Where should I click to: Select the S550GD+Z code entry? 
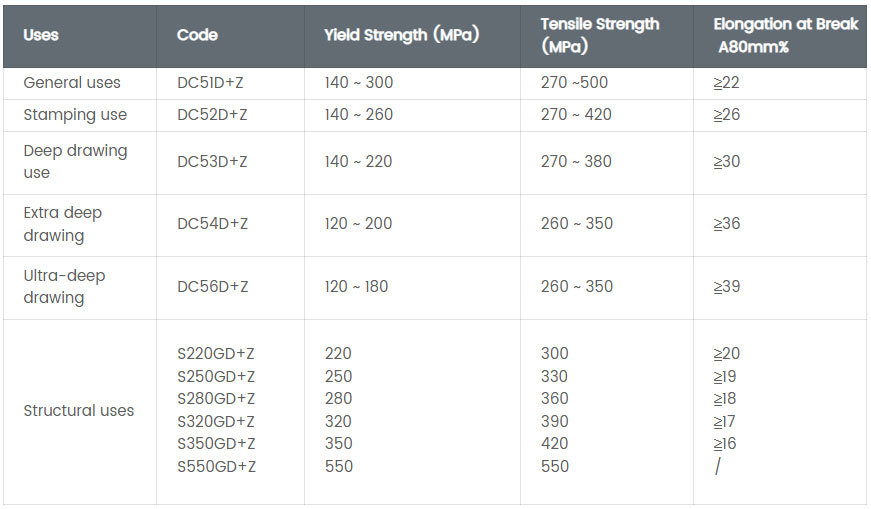[x=216, y=466]
